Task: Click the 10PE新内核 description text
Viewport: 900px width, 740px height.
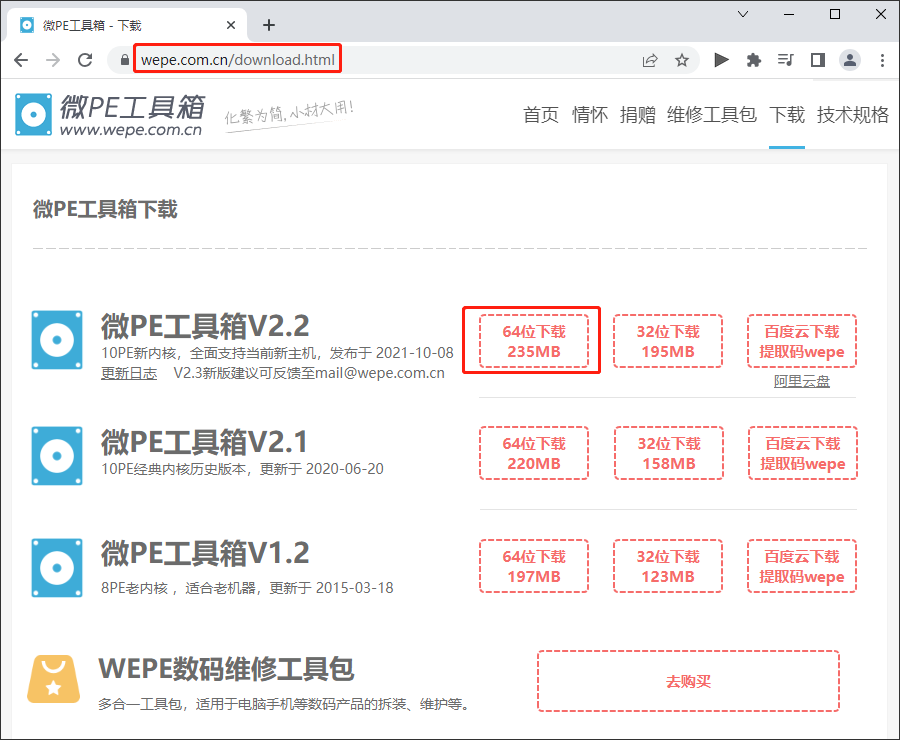Action: [x=277, y=352]
